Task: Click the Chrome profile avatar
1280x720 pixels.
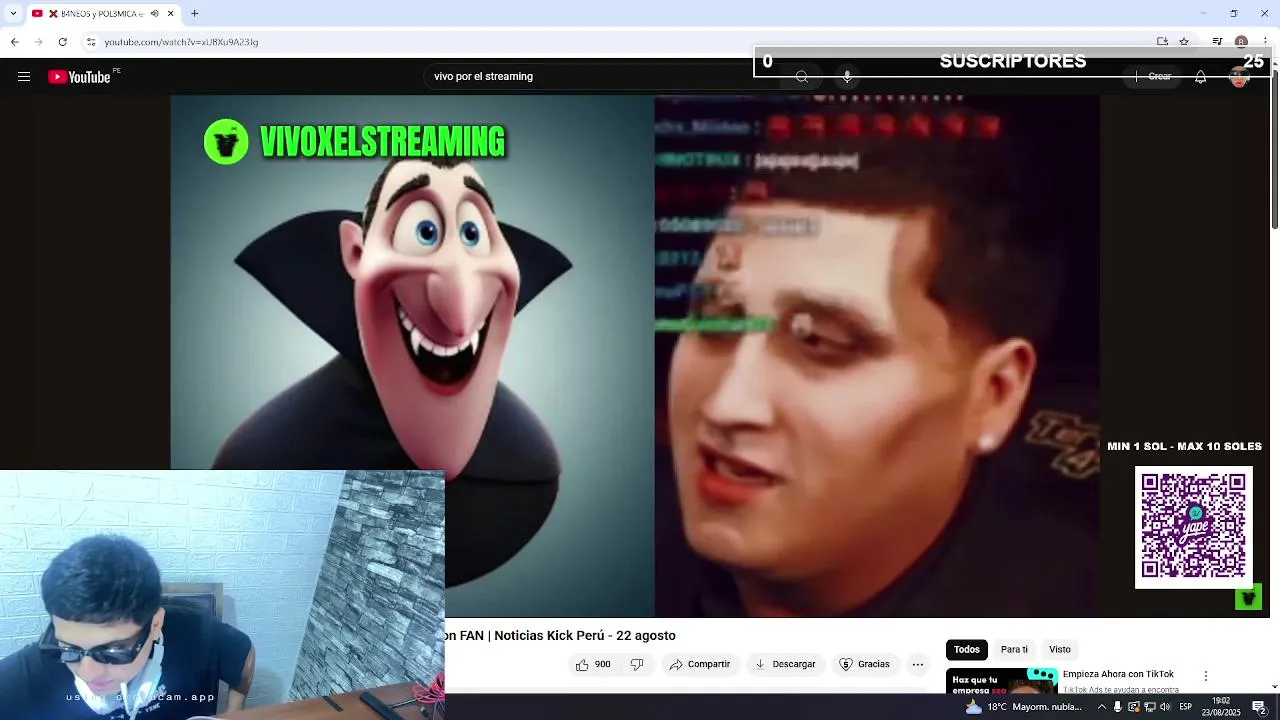Action: 1241,42
